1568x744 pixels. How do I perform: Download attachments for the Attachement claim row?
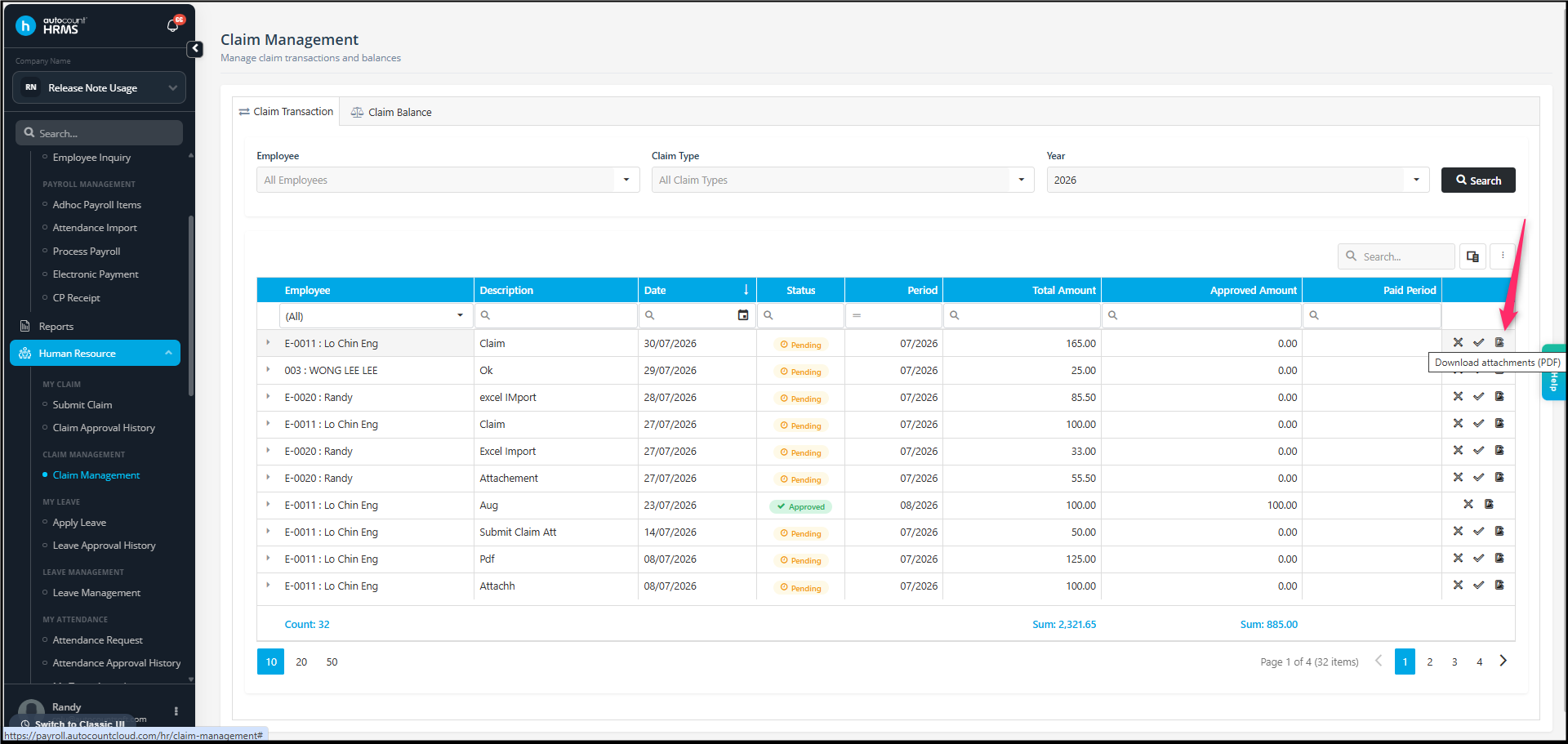point(1499,477)
